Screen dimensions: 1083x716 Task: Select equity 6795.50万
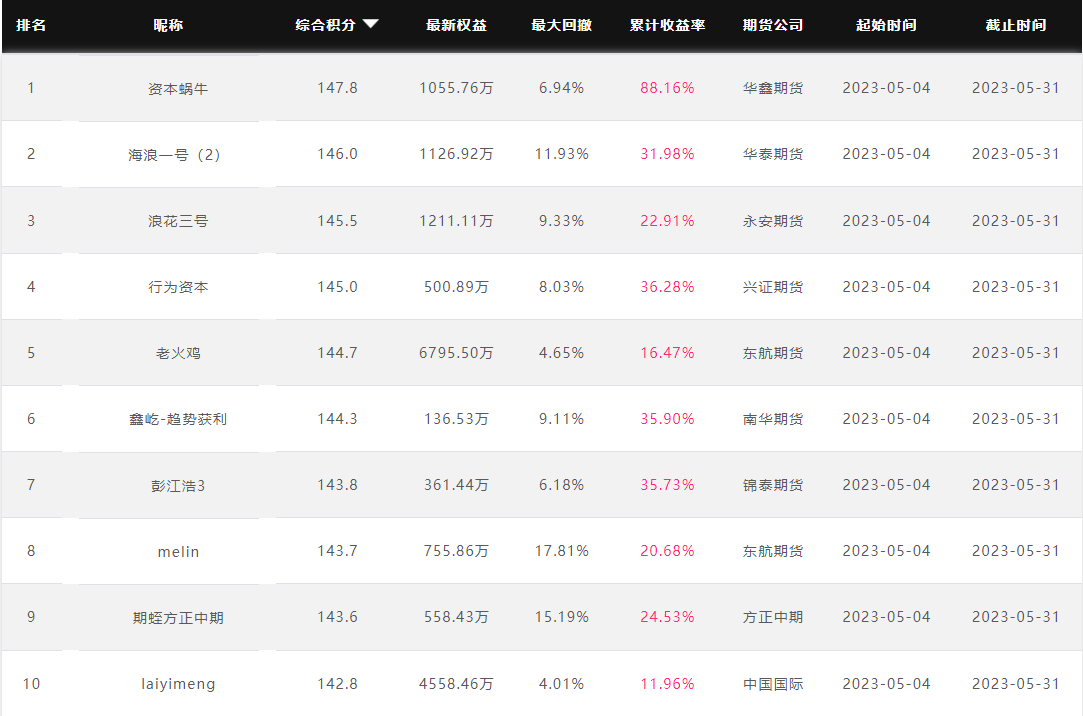456,353
